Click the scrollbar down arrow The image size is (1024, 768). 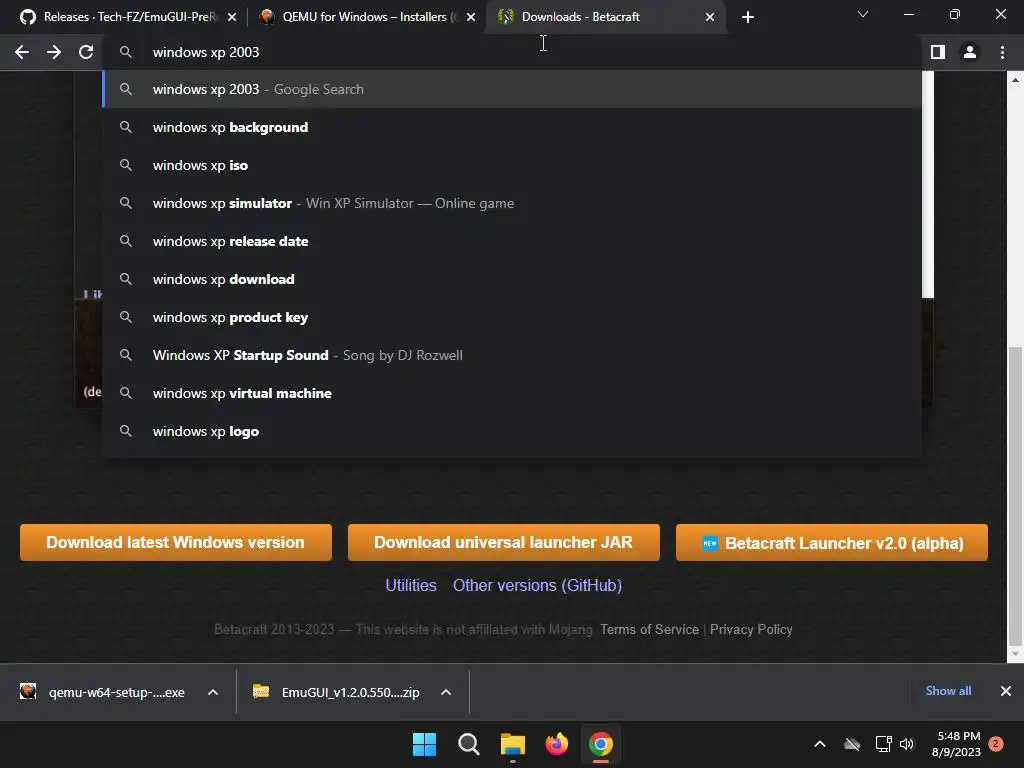[x=1015, y=653]
